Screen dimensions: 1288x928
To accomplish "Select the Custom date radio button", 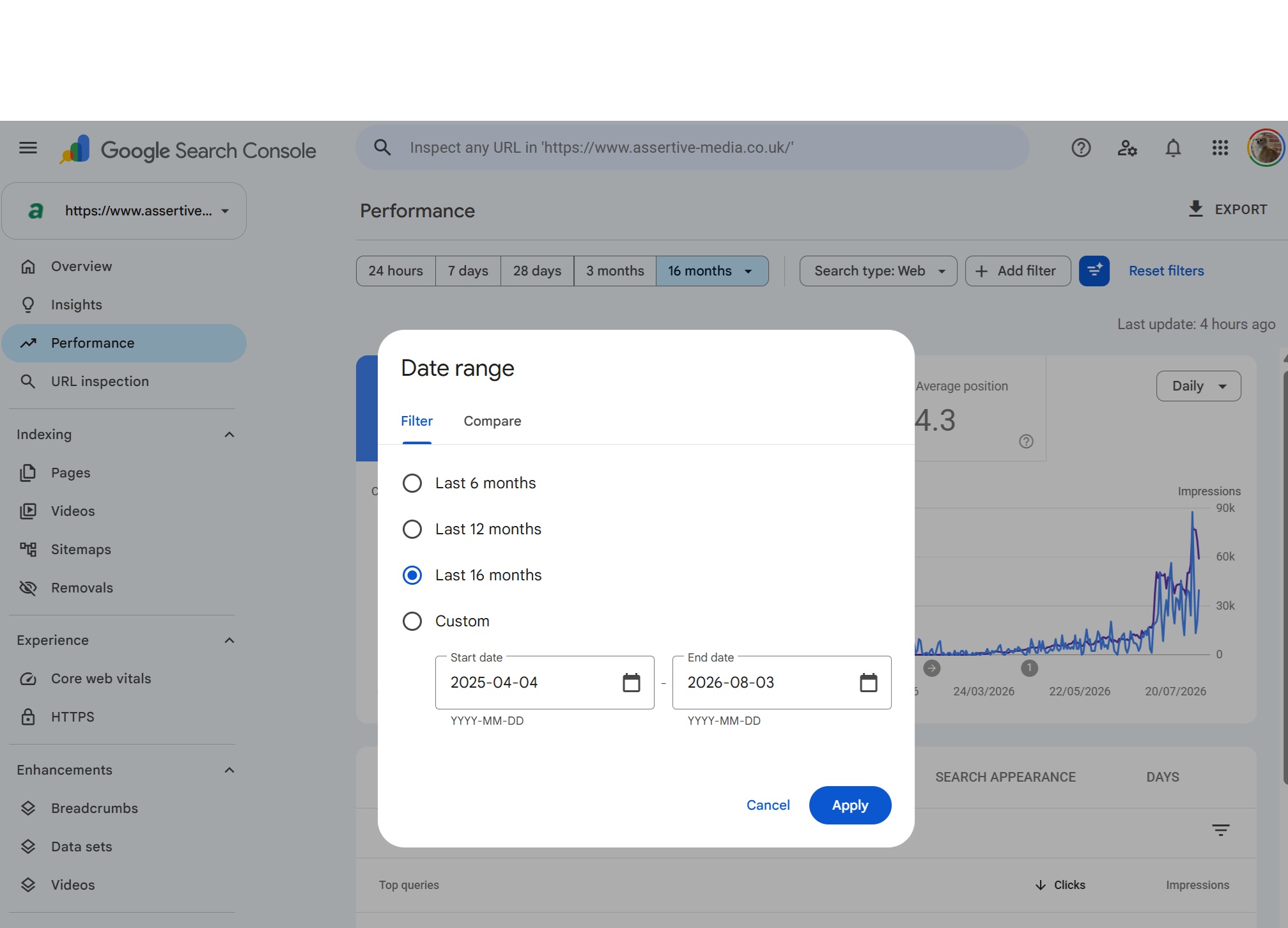I will click(412, 621).
